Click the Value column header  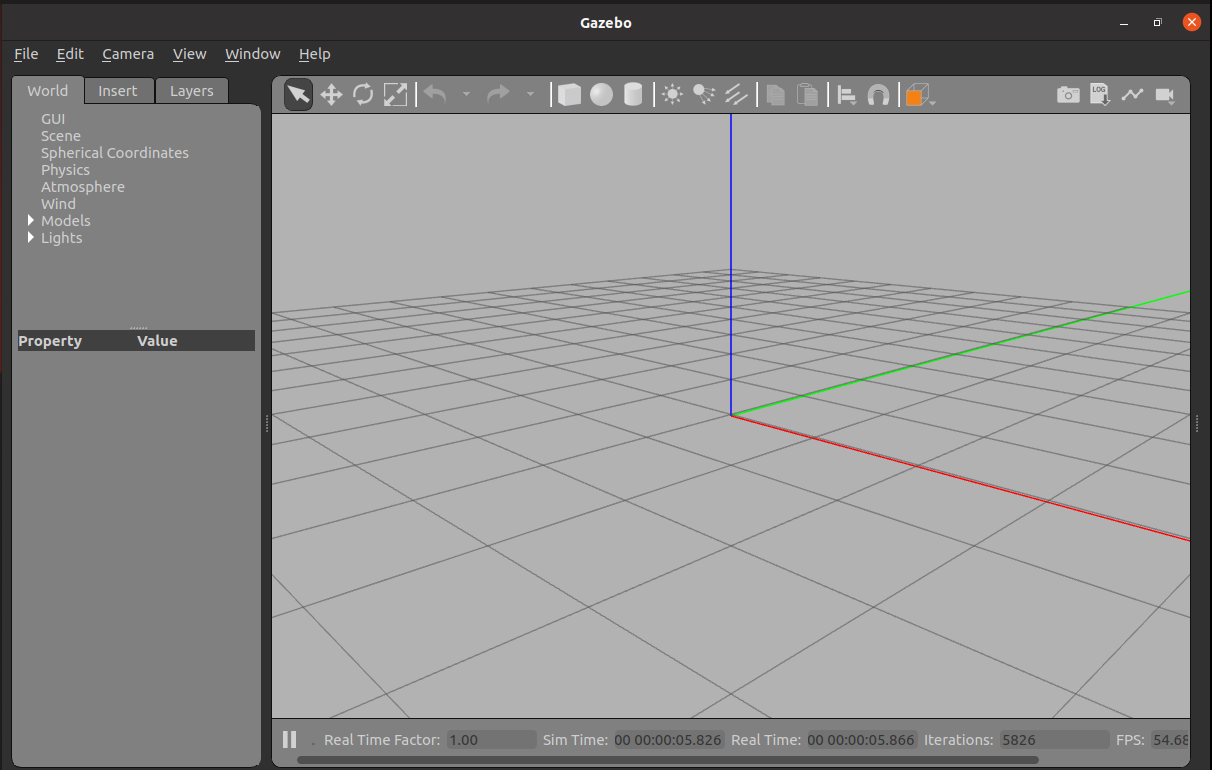pos(157,341)
